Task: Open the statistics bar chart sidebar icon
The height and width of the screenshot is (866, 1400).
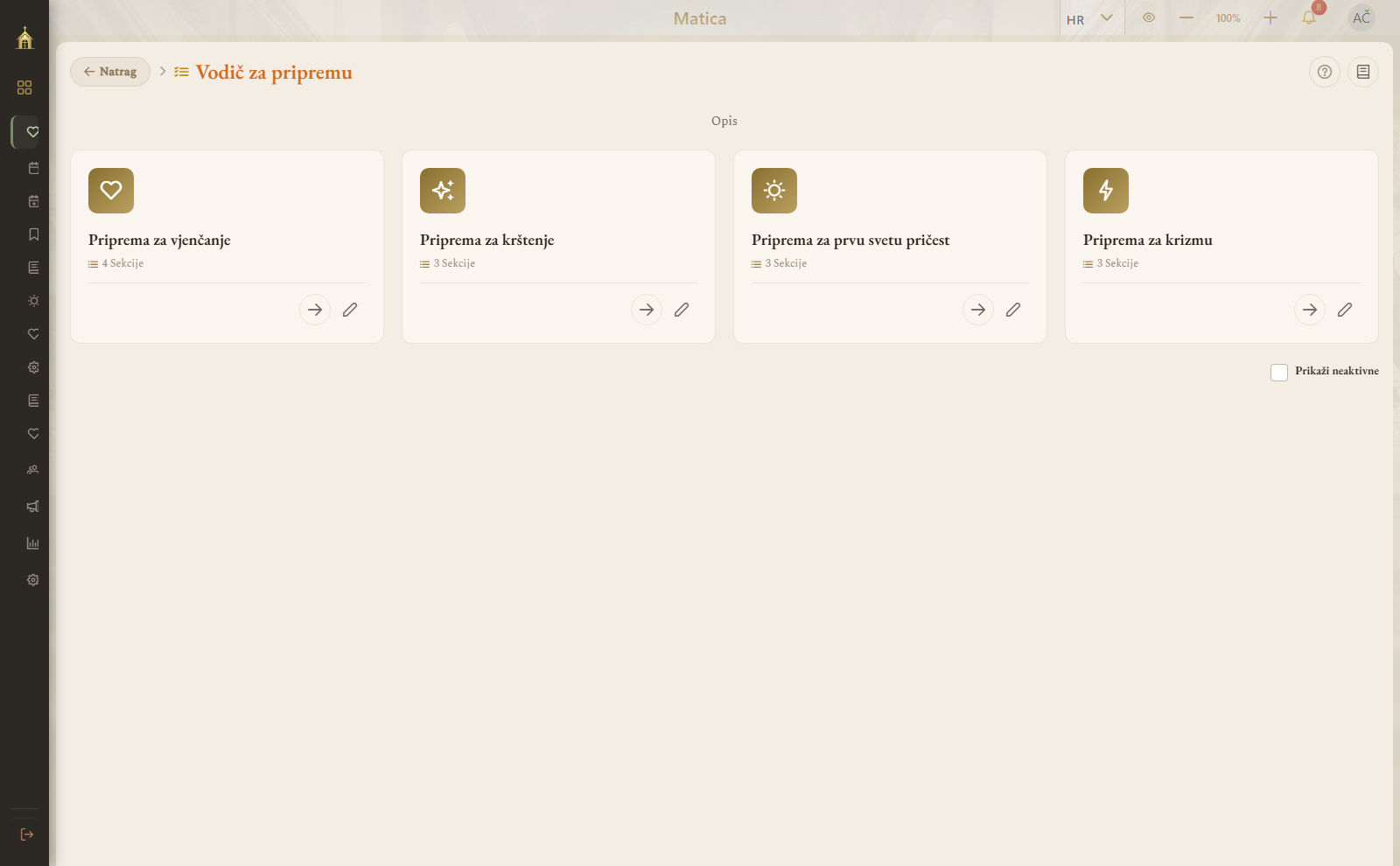Action: click(33, 543)
